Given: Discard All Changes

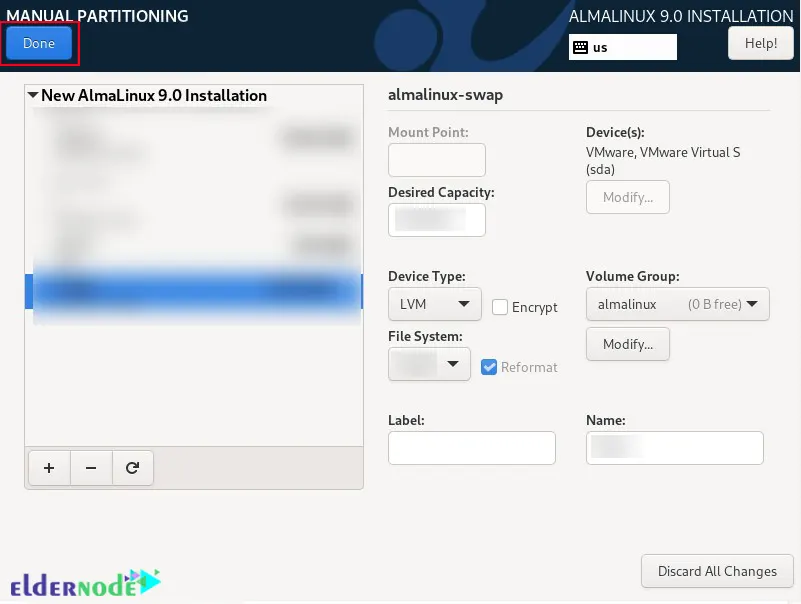Looking at the screenshot, I should click(x=717, y=571).
